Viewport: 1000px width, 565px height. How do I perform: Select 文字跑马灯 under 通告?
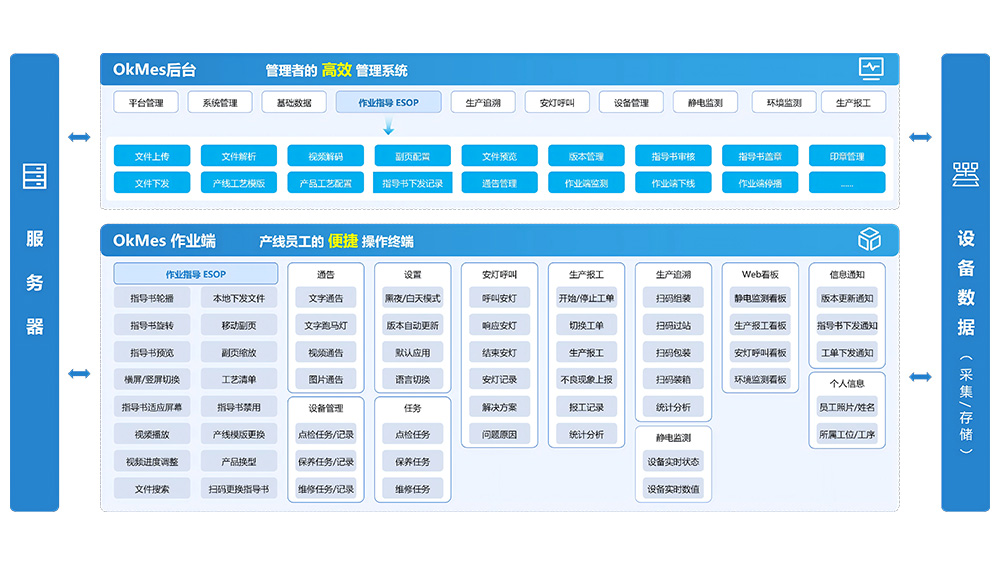click(x=325, y=325)
